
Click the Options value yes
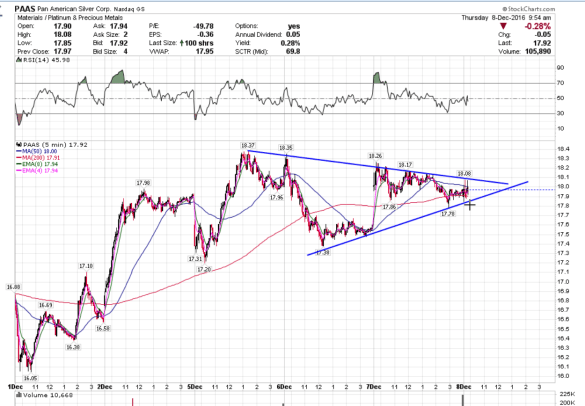coord(294,26)
